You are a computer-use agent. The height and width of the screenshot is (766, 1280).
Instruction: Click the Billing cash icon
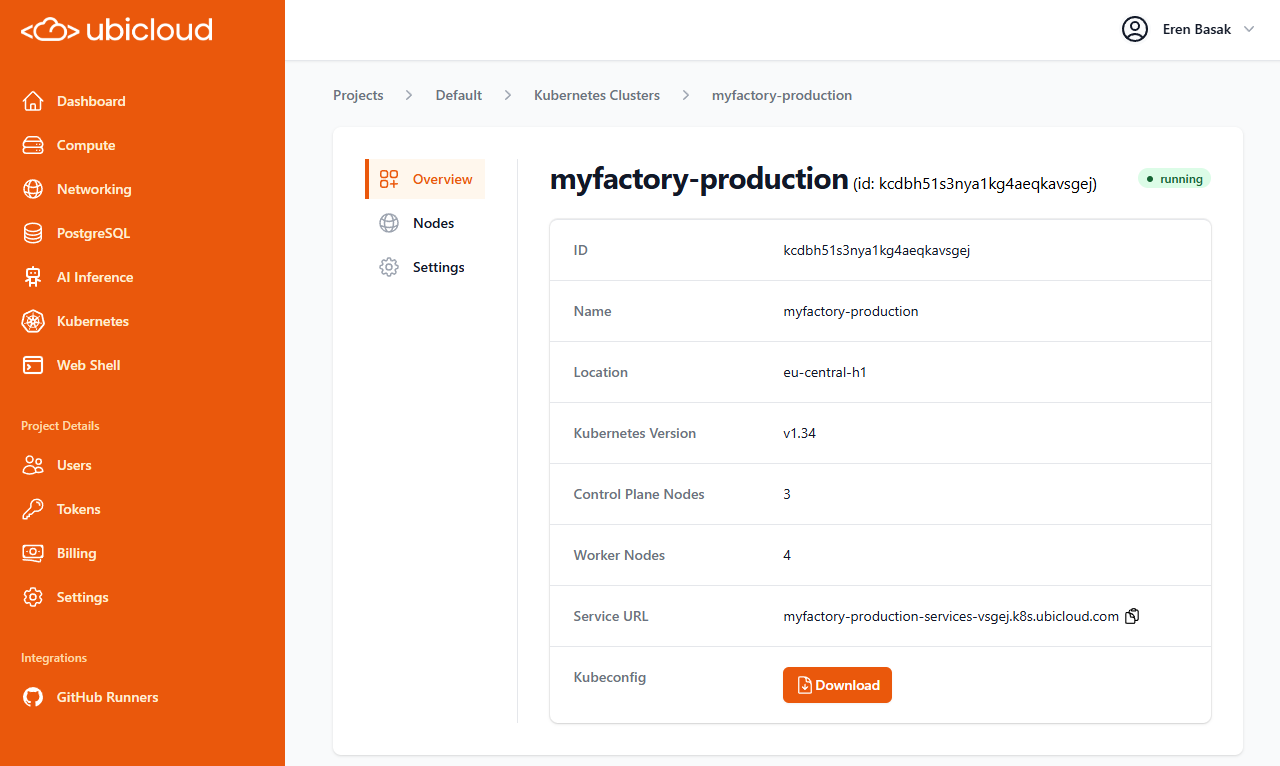tap(33, 553)
